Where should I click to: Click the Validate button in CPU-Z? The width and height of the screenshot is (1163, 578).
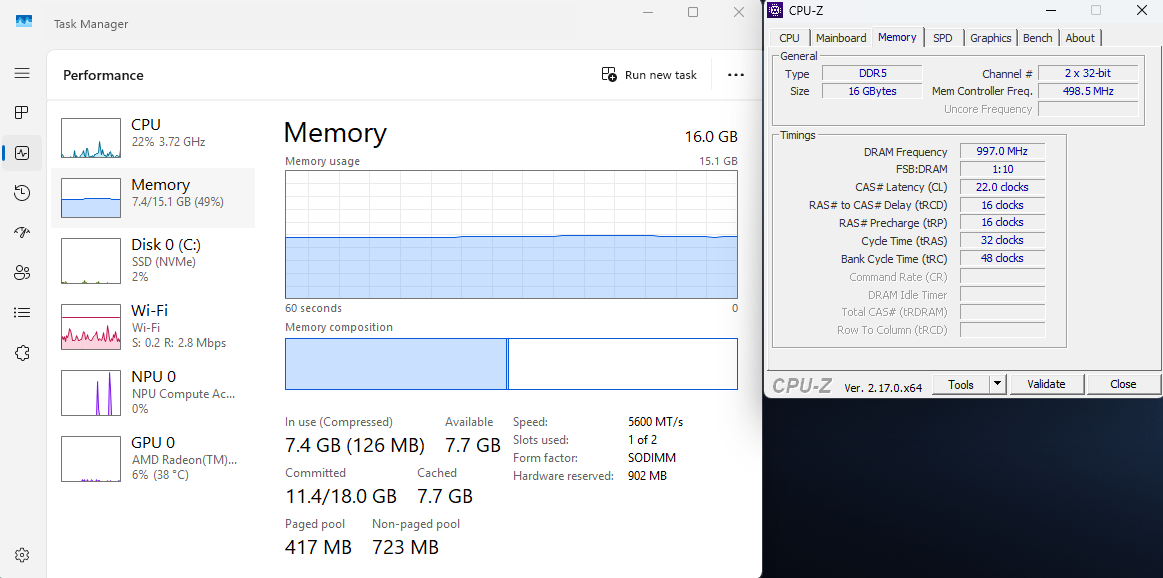pos(1046,384)
